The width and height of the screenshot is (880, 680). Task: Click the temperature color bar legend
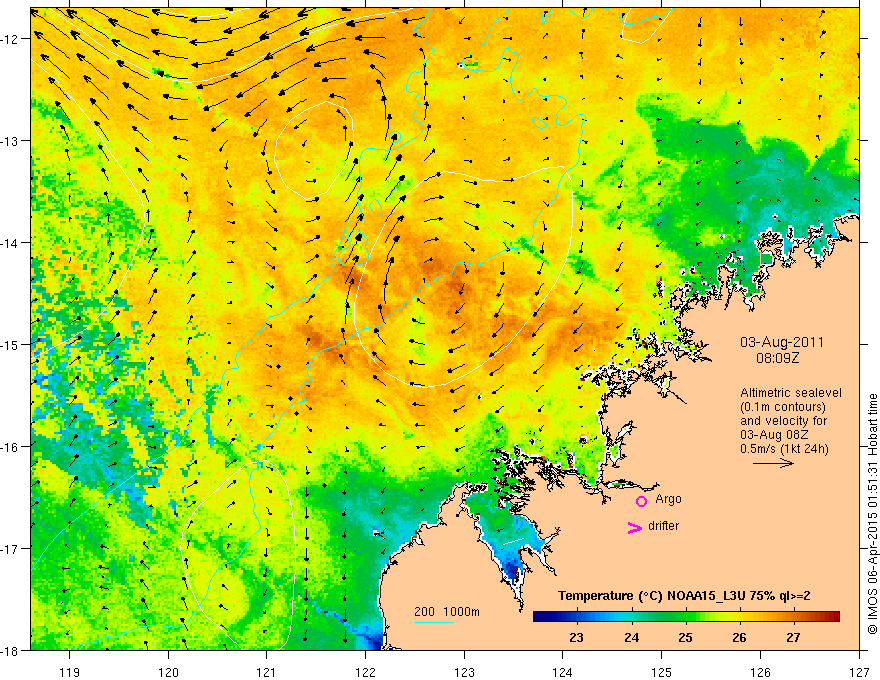pos(686,617)
